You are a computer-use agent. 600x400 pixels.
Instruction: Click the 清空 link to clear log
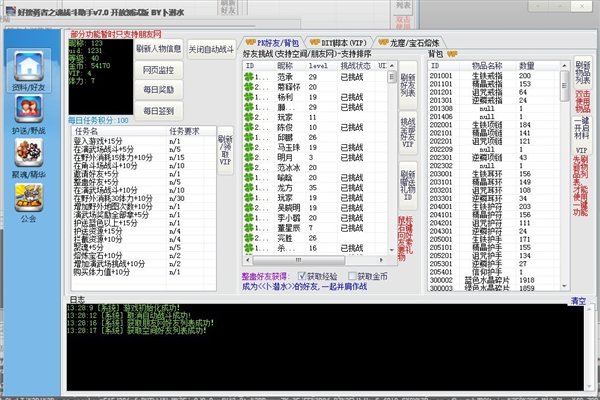pos(578,301)
